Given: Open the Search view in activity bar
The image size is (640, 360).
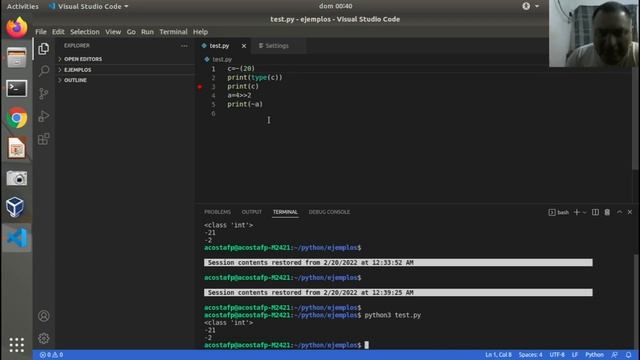Looking at the screenshot, I should click(44, 71).
